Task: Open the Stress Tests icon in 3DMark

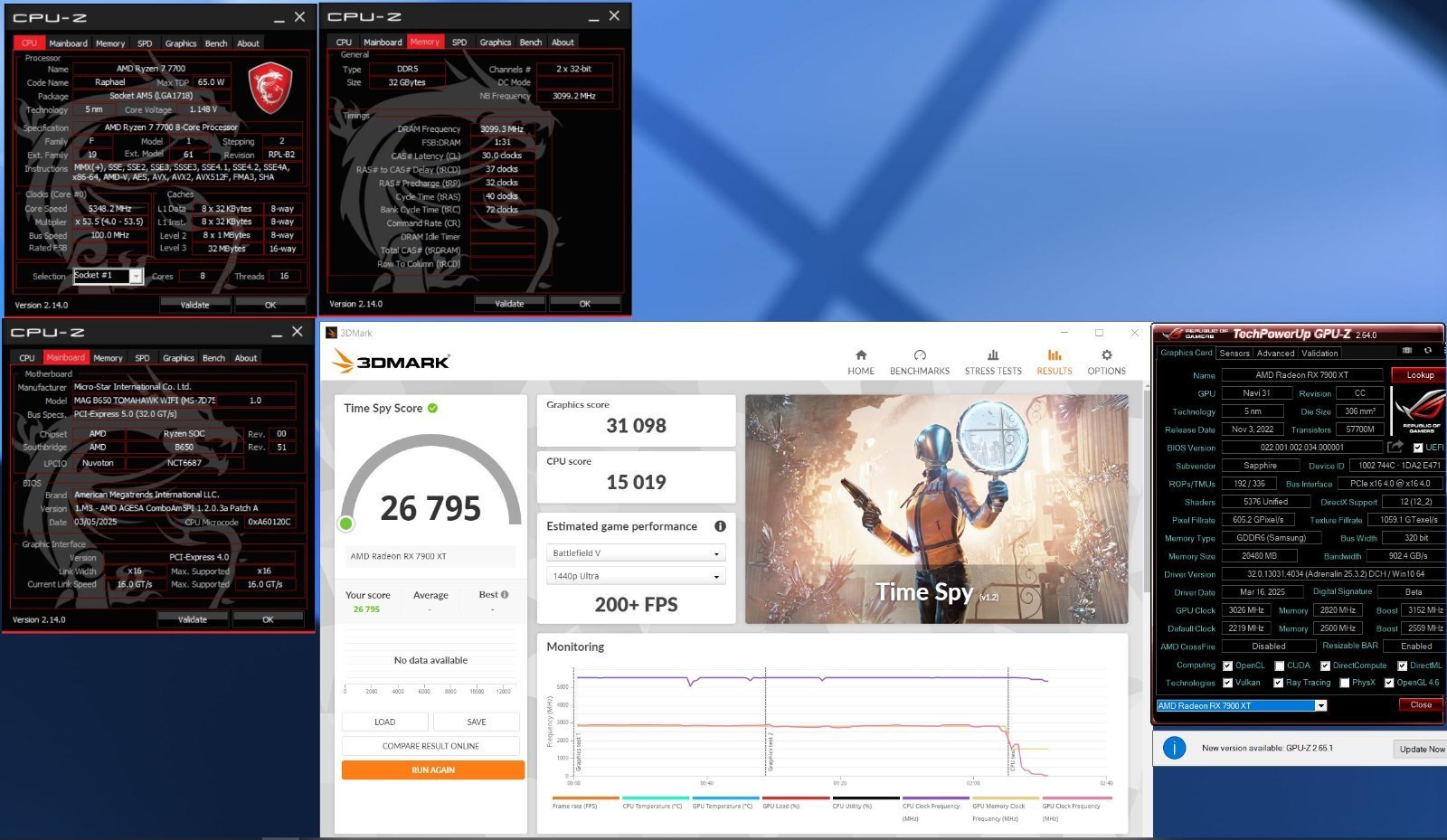Action: 993,355
